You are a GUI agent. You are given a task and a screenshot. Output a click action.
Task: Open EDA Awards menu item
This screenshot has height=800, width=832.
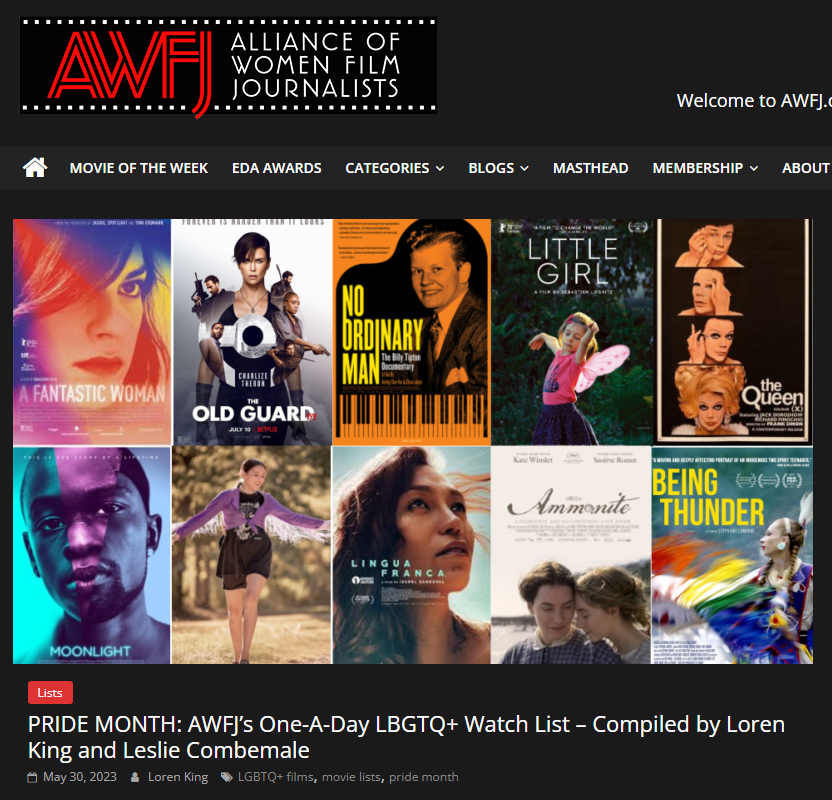point(276,168)
